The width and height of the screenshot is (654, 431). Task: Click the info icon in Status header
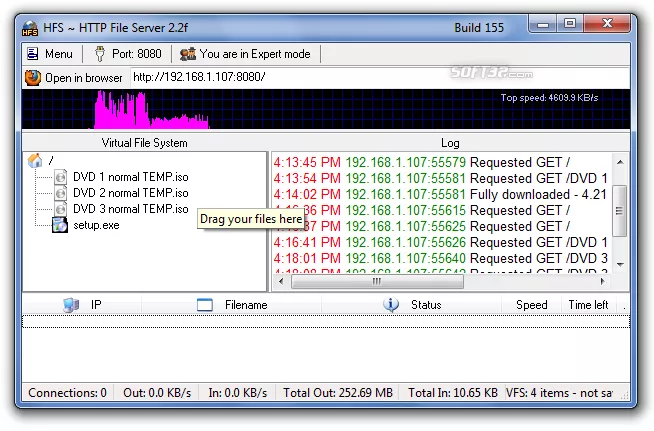391,305
